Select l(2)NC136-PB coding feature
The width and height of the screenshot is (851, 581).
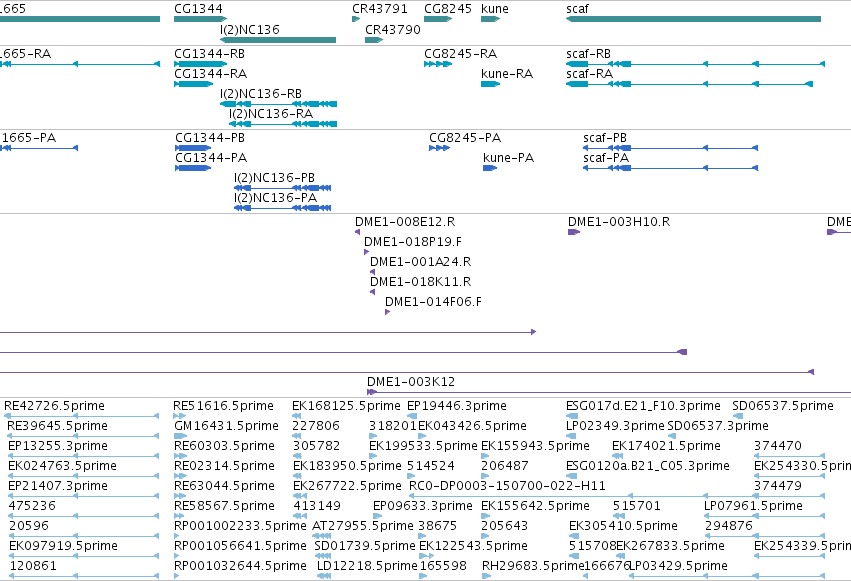pyautogui.click(x=283, y=188)
